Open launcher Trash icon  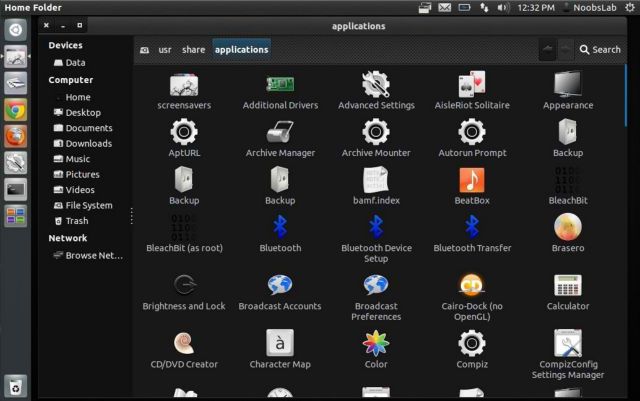[x=16, y=386]
